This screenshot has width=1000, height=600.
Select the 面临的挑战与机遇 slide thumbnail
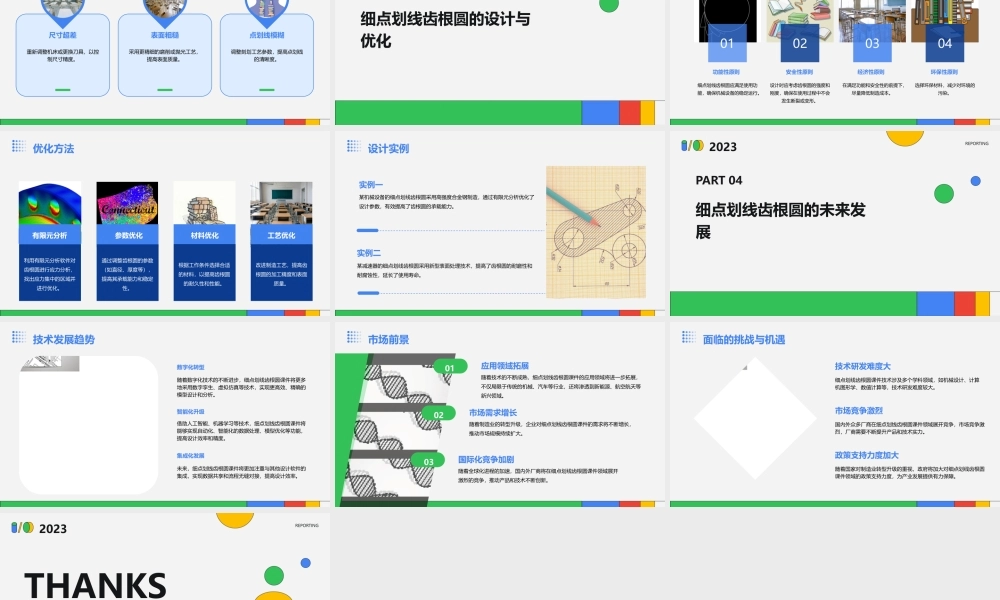tap(835, 414)
